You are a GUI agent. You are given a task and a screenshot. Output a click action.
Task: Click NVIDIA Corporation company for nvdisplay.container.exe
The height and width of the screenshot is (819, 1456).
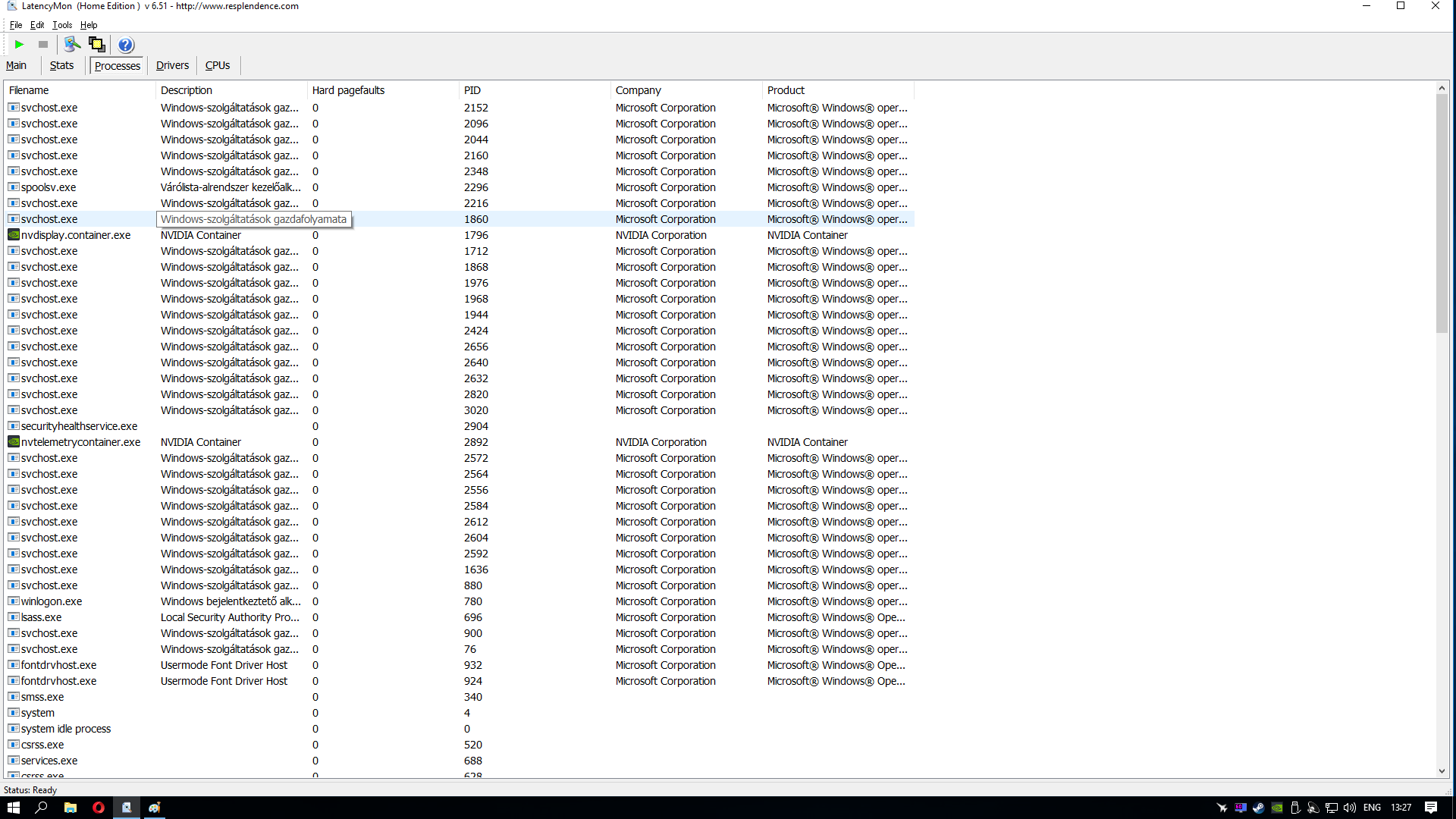pos(661,235)
